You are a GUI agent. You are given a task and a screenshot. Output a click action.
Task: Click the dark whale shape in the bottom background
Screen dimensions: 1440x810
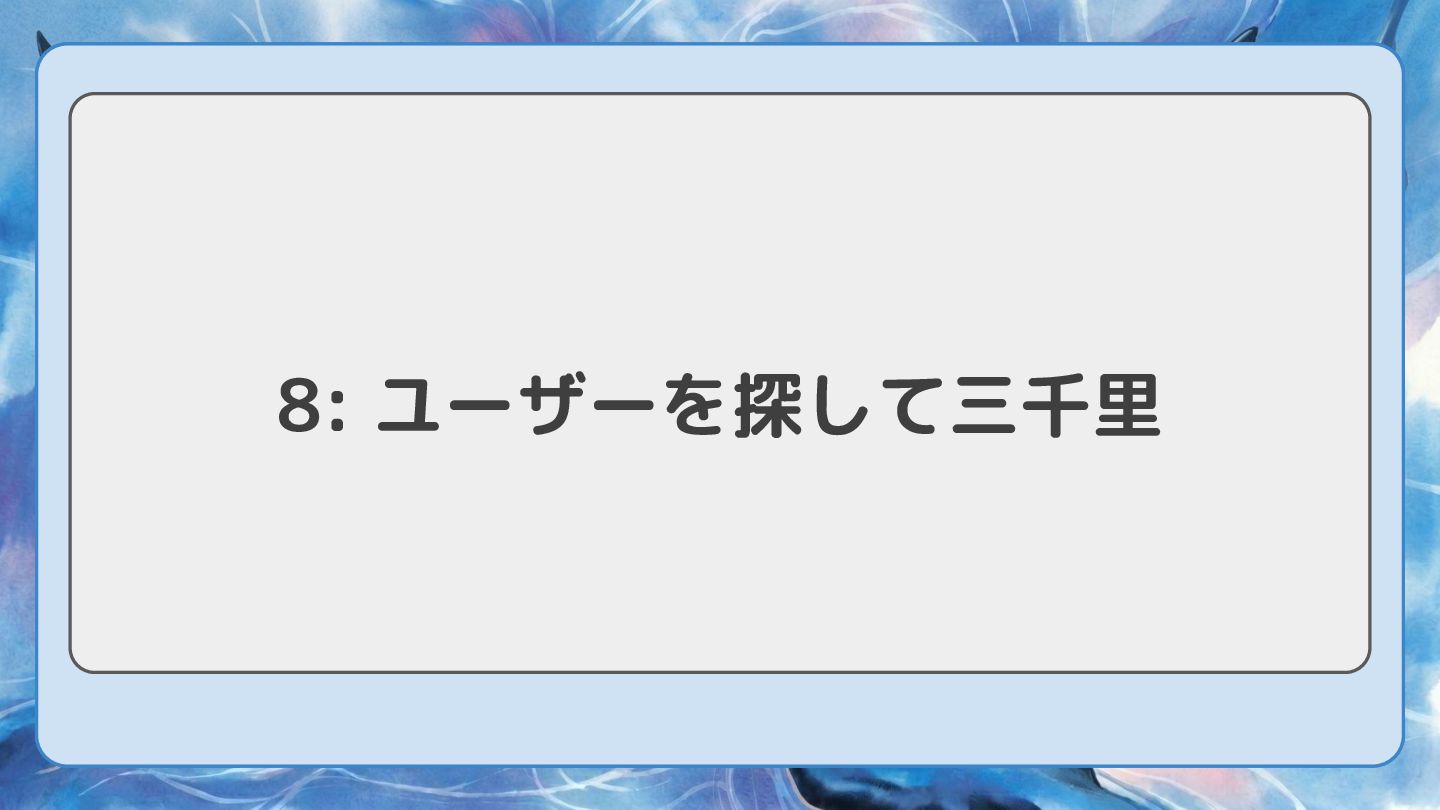[900, 790]
